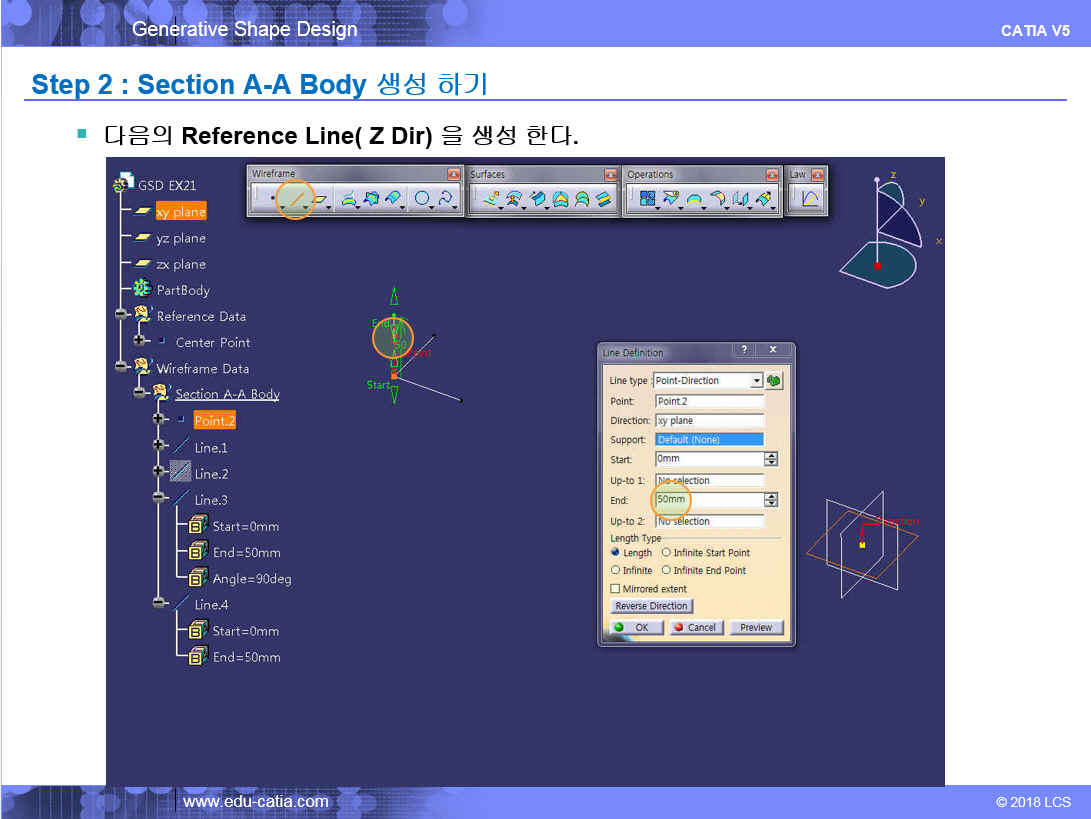Click the End value stepper arrows
Screen dimensions: 1091x819
click(x=771, y=500)
